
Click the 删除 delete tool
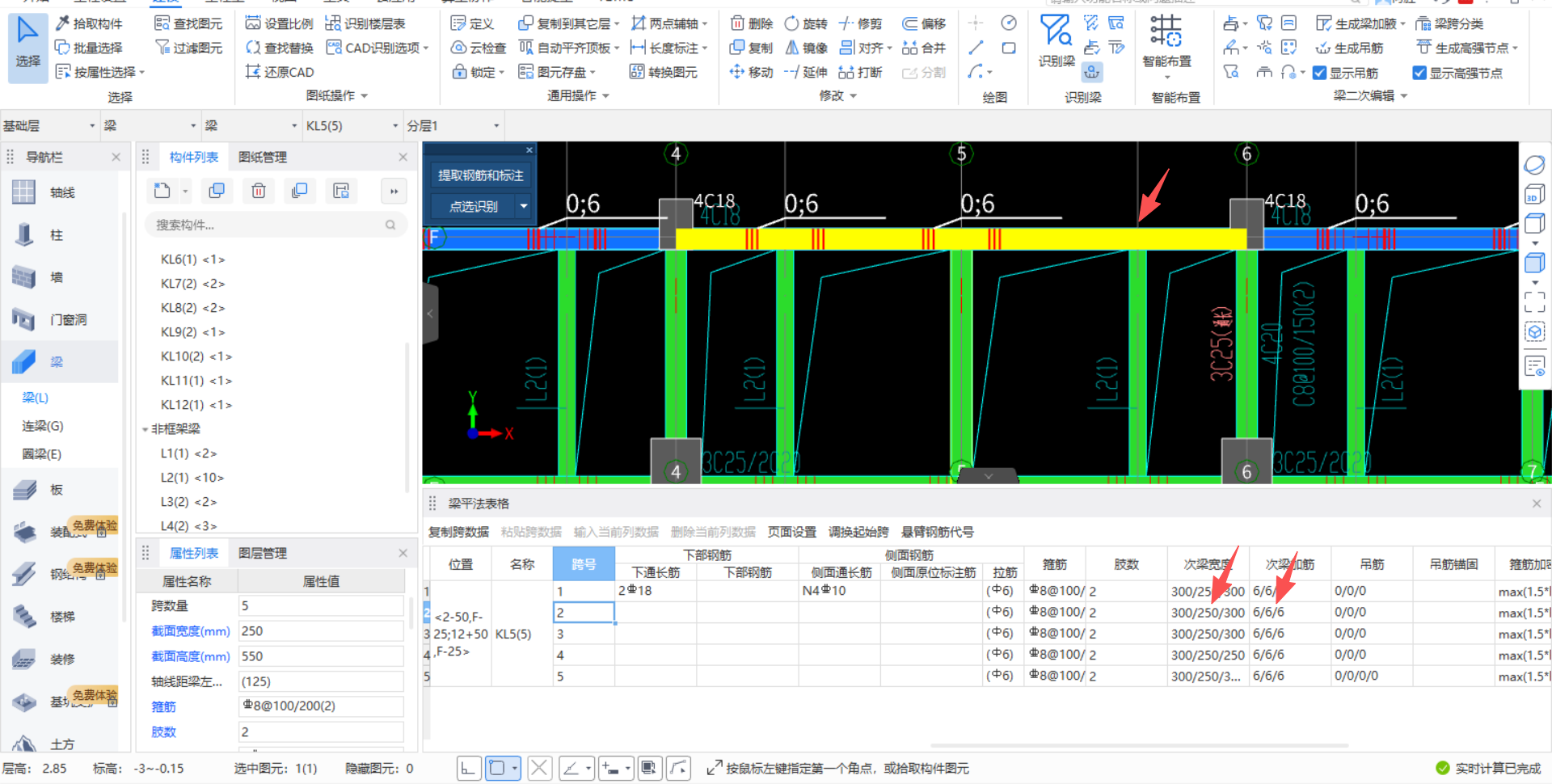(751, 23)
